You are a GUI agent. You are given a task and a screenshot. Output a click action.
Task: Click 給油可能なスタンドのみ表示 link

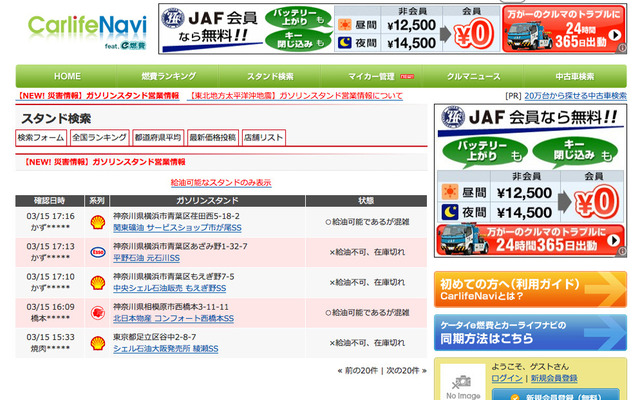coord(221,182)
